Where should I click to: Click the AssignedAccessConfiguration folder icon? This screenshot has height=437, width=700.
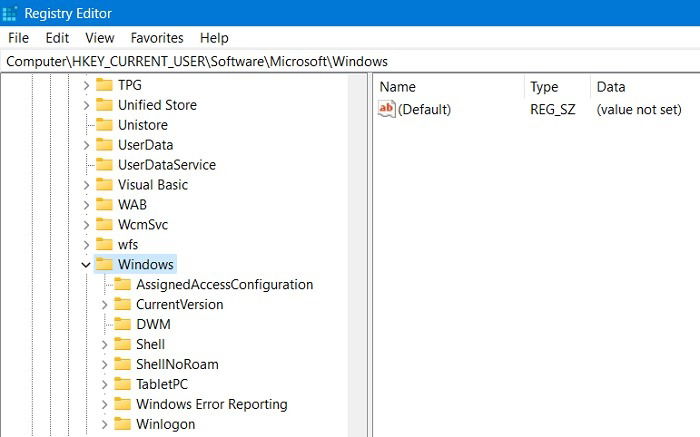(x=122, y=284)
